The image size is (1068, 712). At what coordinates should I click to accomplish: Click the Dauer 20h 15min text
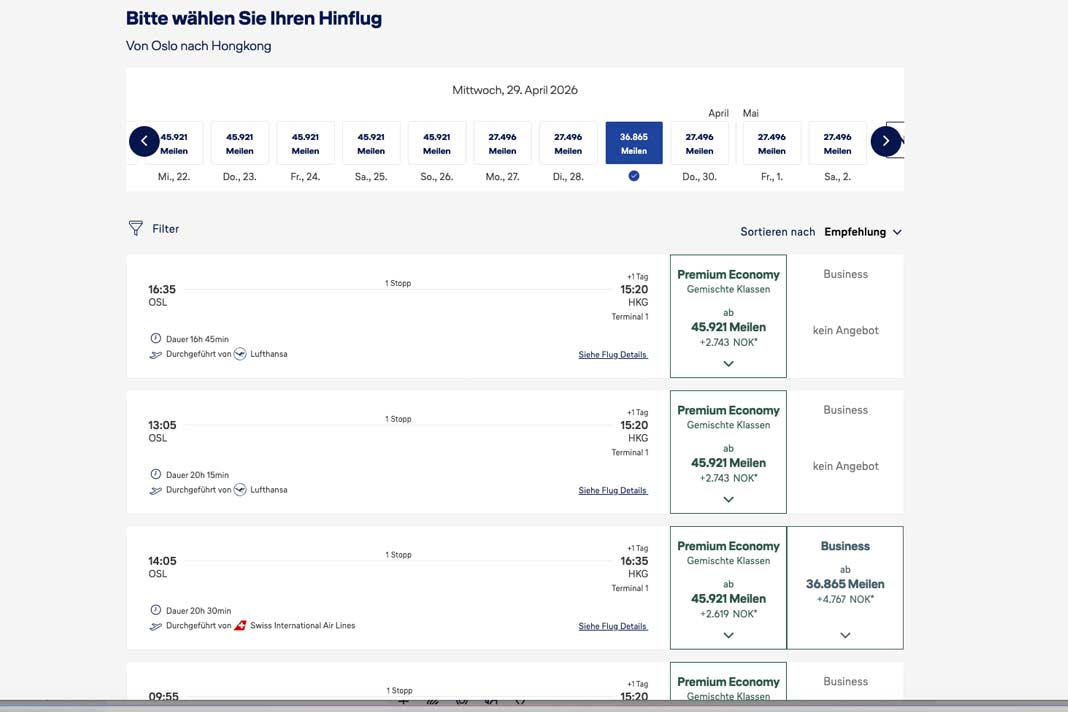(x=198, y=475)
